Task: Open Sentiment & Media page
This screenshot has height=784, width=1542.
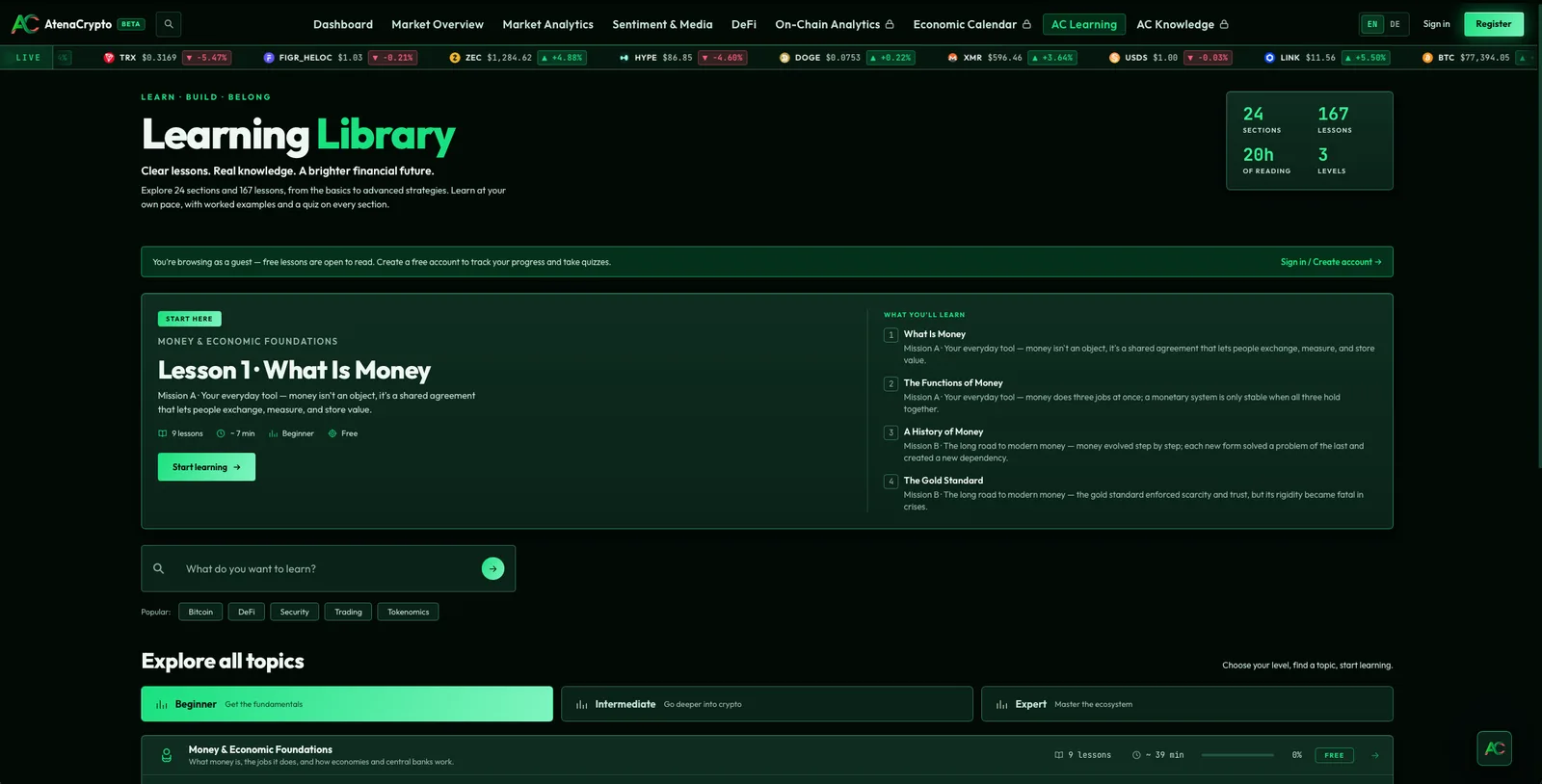Action: [x=662, y=24]
